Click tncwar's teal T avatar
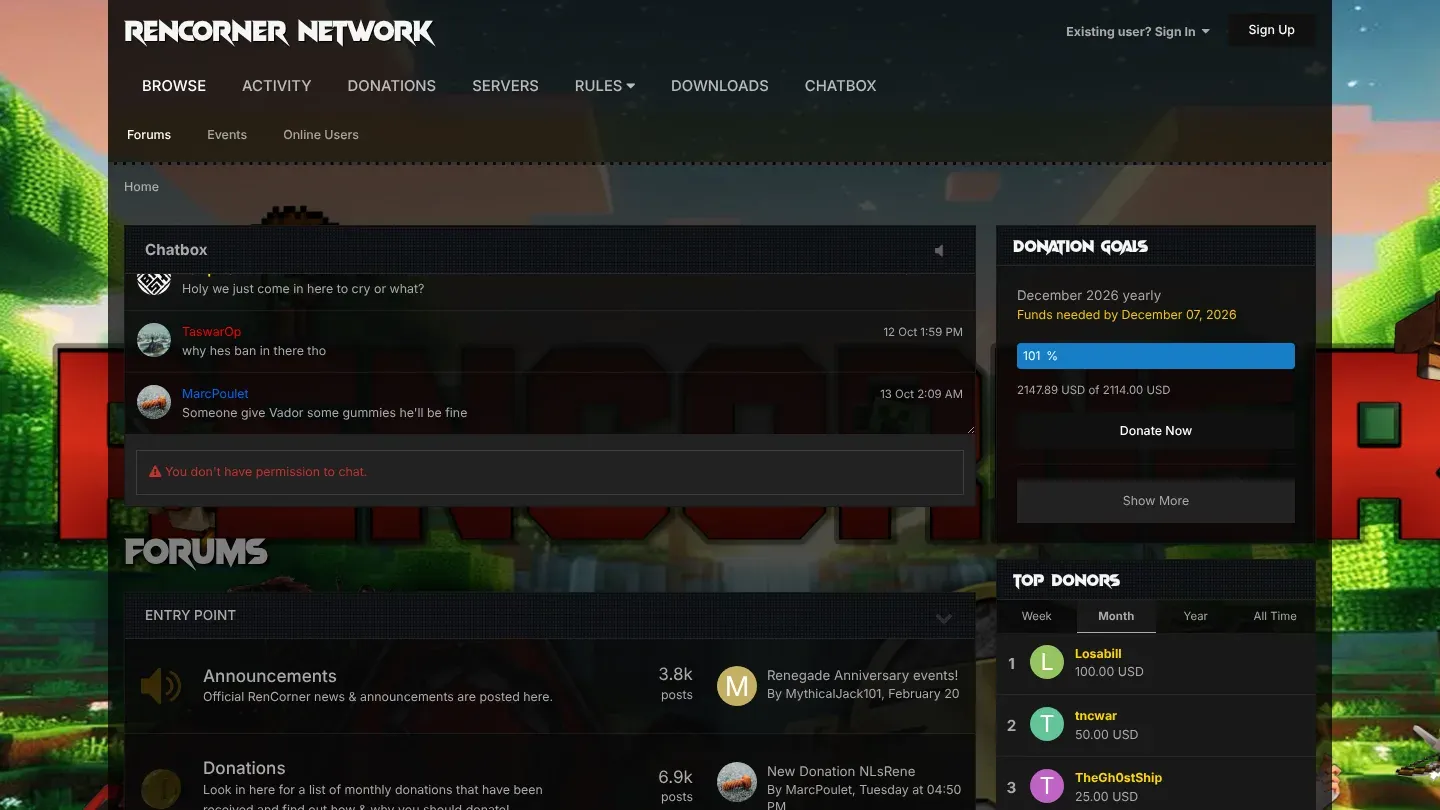The image size is (1440, 810). click(x=1047, y=724)
